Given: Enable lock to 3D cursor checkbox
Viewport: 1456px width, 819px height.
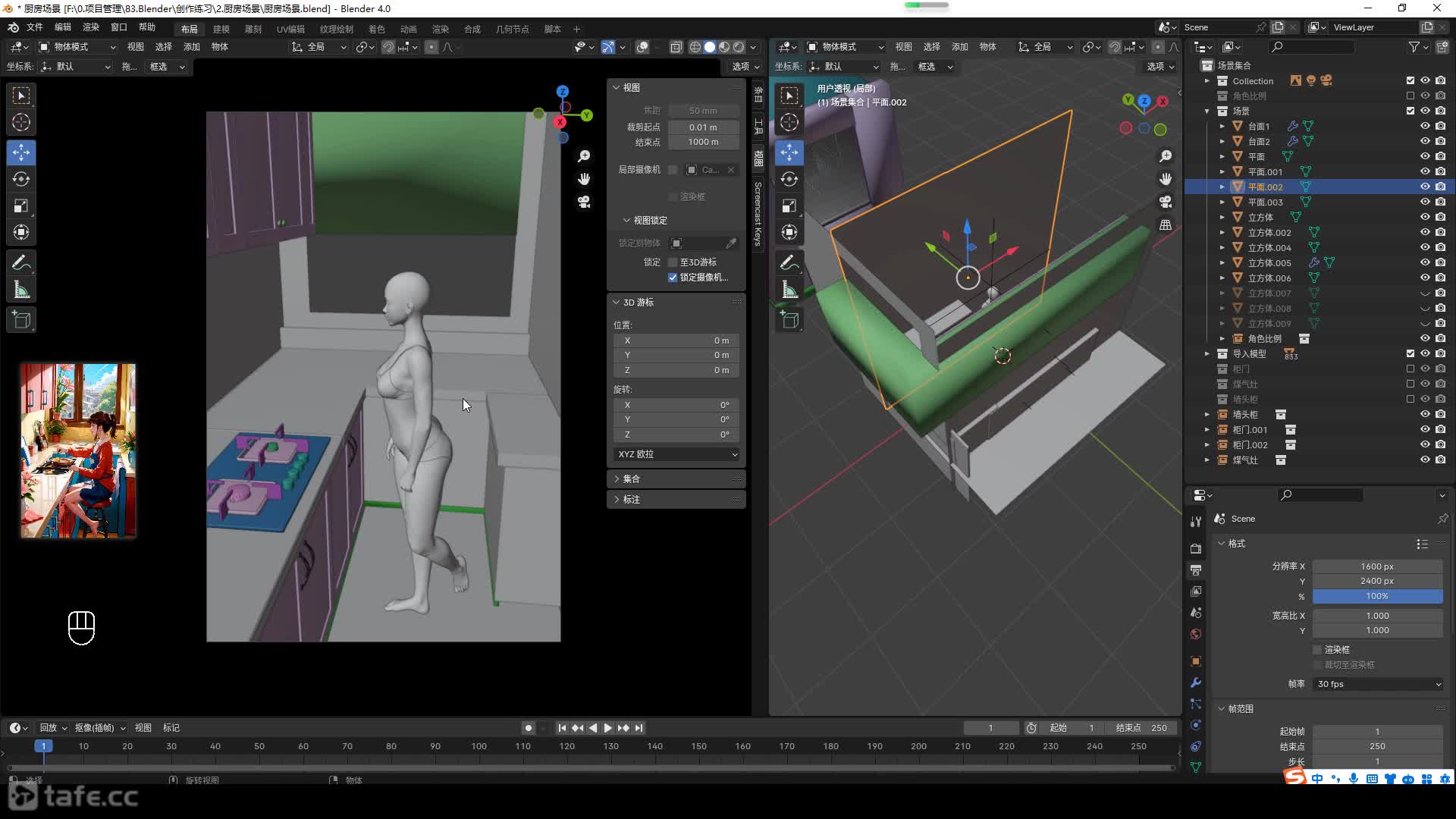Looking at the screenshot, I should tap(673, 262).
